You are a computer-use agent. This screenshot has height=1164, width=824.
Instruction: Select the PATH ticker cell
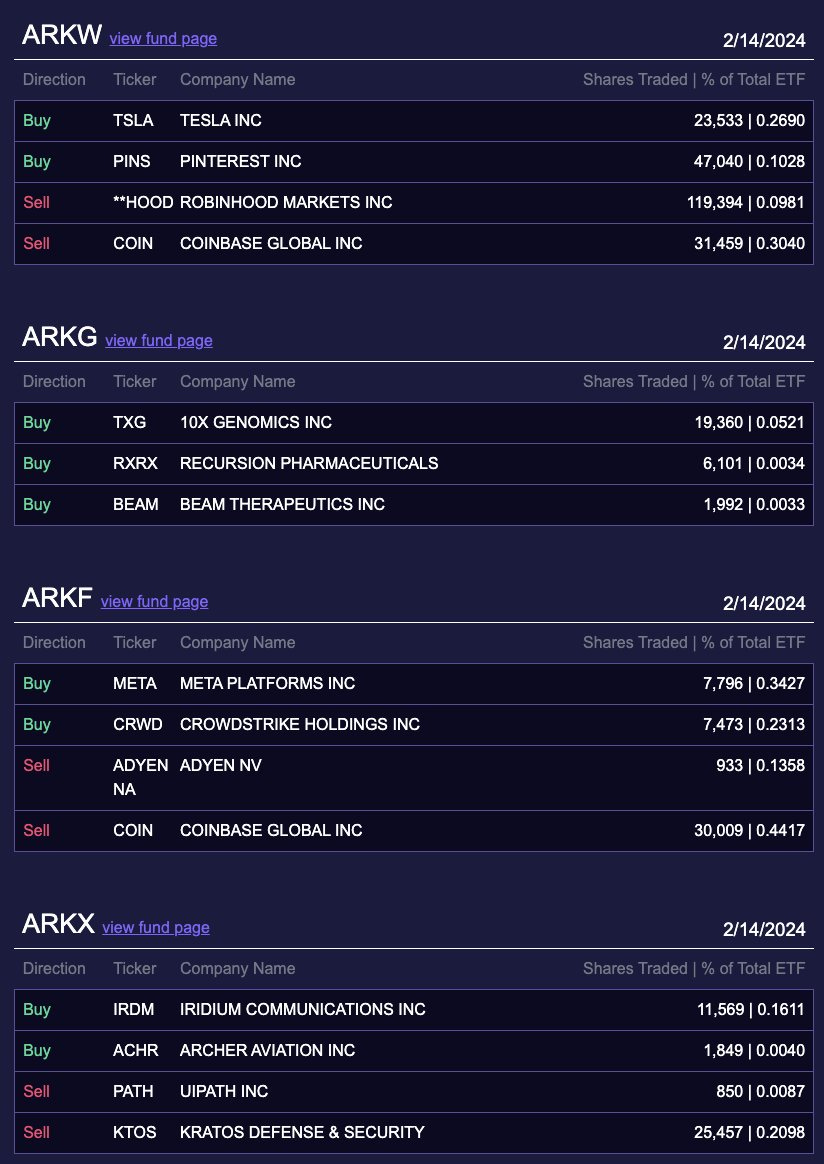133,1091
